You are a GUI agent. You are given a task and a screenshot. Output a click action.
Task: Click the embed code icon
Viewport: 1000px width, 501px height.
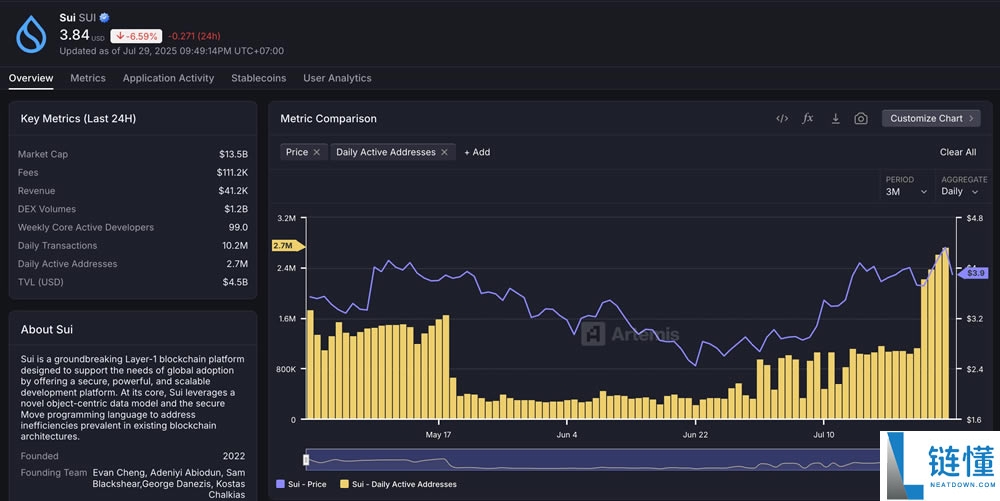pyautogui.click(x=782, y=119)
